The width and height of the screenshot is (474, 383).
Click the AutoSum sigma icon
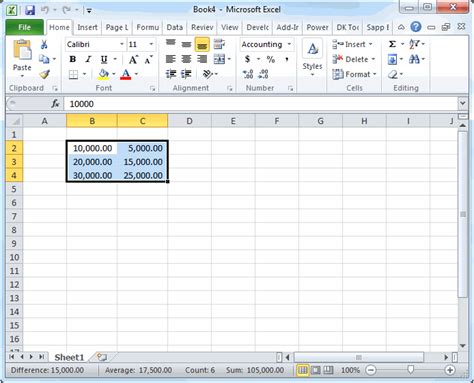pyautogui.click(x=393, y=44)
